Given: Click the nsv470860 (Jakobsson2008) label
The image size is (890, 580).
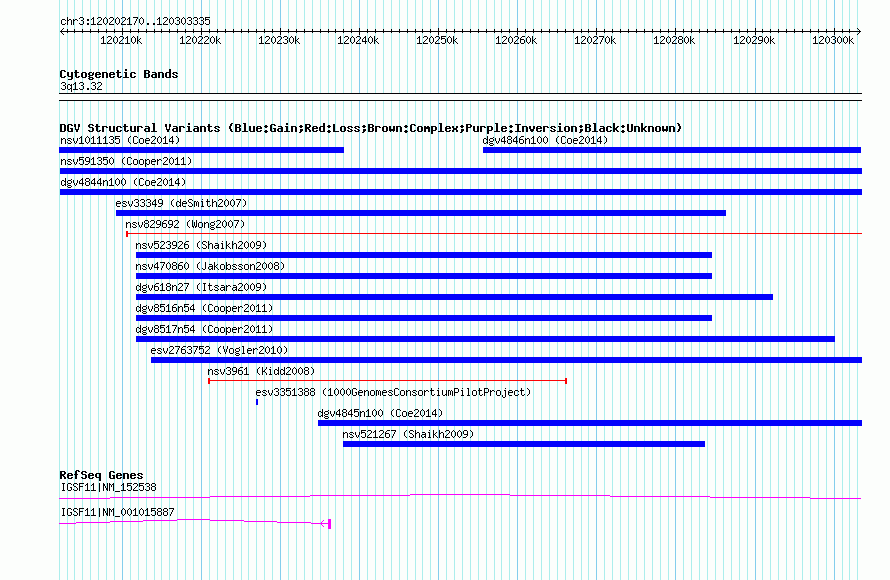Looking at the screenshot, I should [210, 266].
